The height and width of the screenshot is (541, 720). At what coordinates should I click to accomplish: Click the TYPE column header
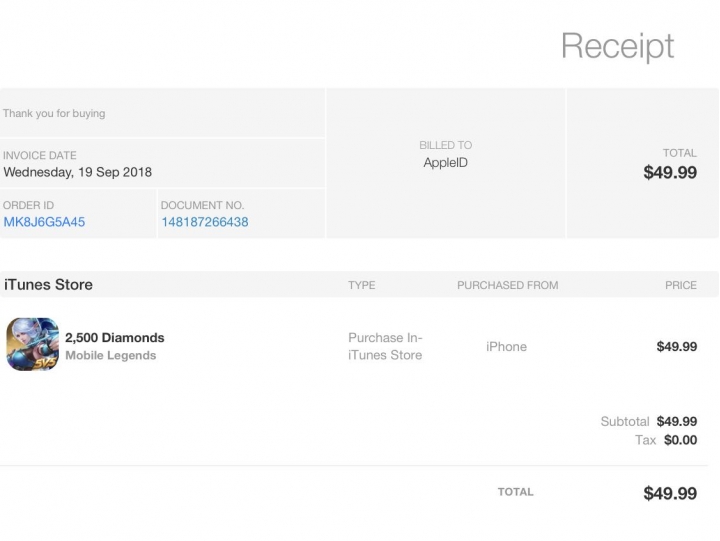coord(362,285)
